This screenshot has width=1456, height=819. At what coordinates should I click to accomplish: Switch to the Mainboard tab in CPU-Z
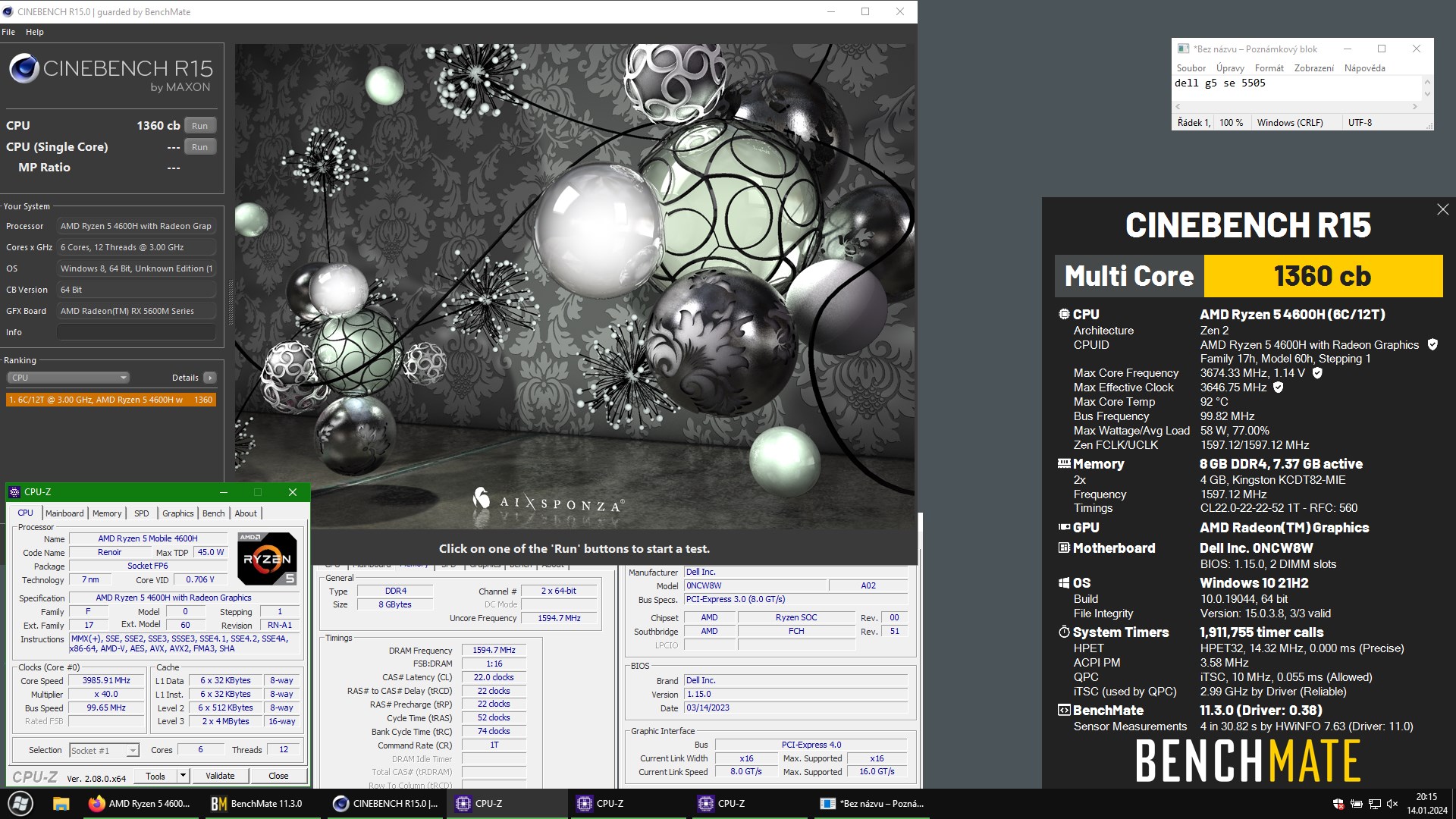(x=64, y=513)
